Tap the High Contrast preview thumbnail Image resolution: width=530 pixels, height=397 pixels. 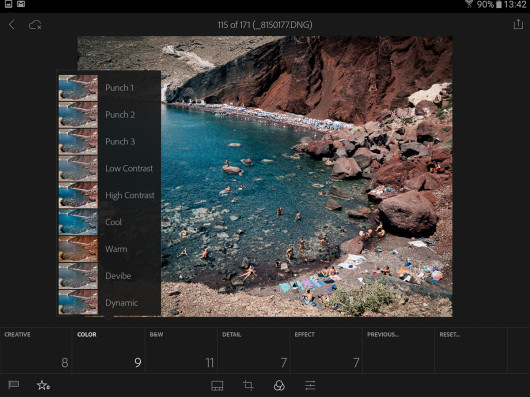[x=78, y=195]
